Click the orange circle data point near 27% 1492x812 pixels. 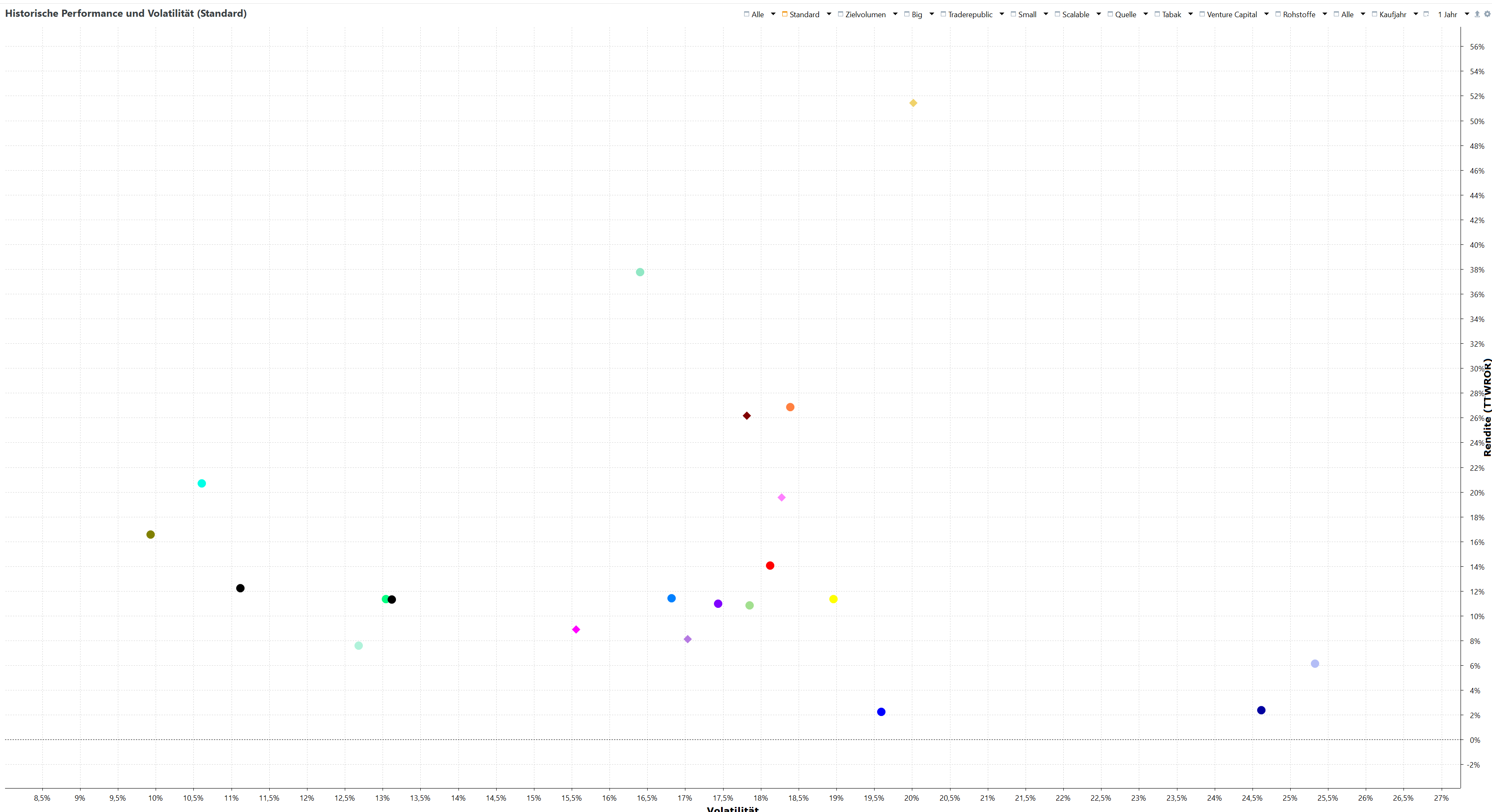coord(790,407)
